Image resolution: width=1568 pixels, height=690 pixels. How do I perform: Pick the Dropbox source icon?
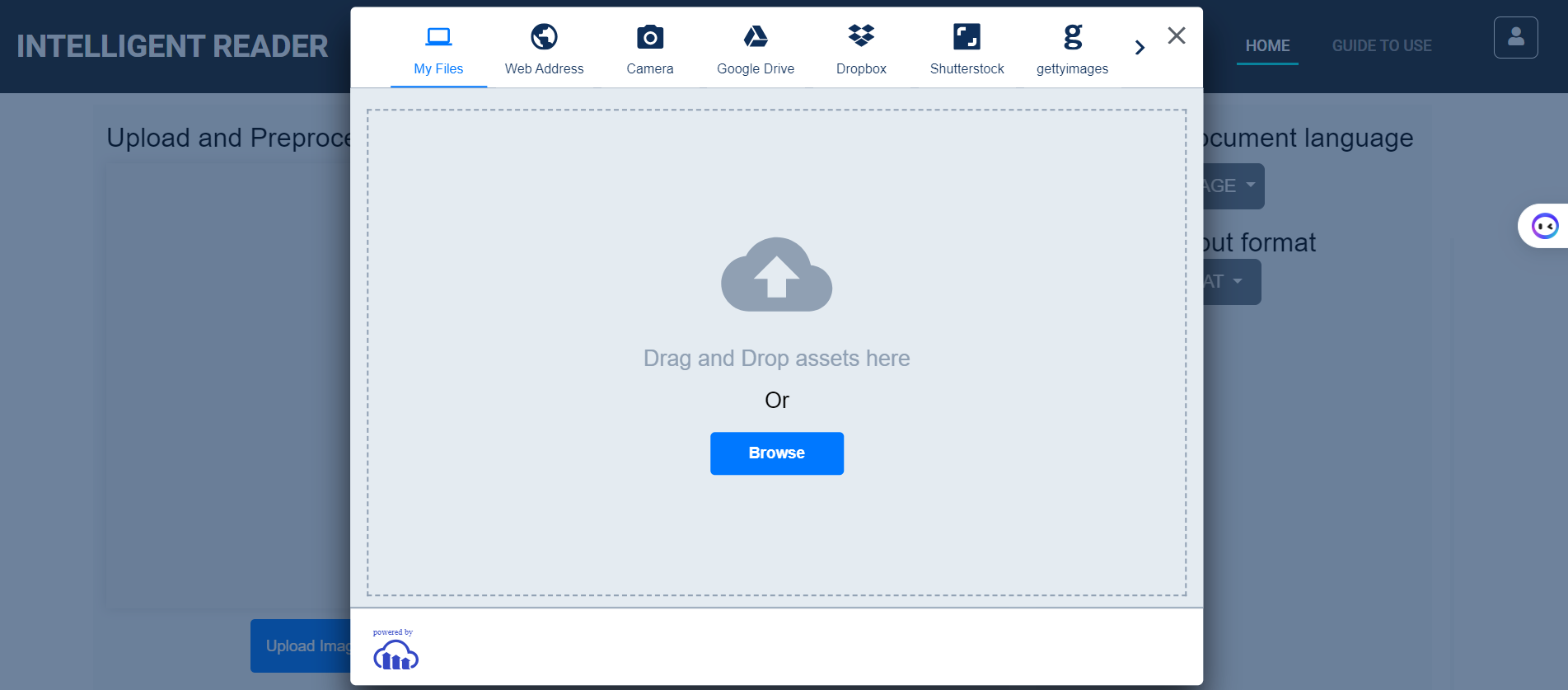click(861, 37)
